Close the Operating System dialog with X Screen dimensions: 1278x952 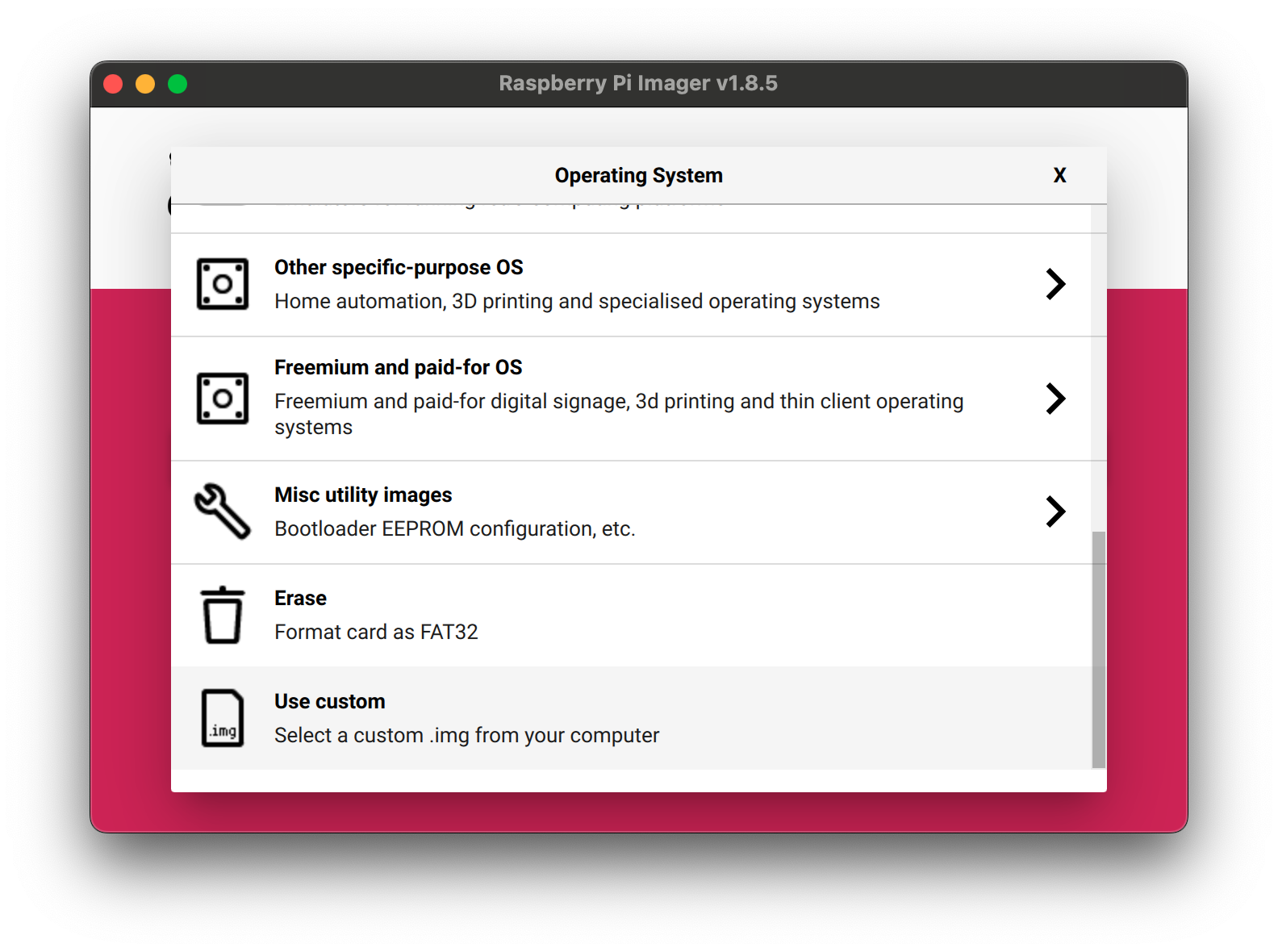[x=1059, y=175]
